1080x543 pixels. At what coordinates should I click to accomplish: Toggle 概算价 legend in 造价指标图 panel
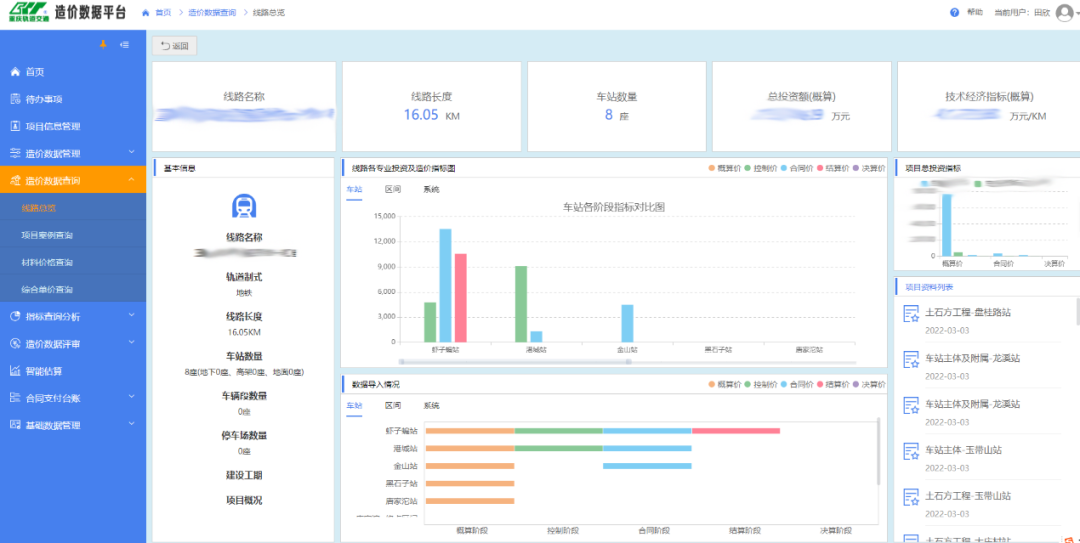coord(723,167)
